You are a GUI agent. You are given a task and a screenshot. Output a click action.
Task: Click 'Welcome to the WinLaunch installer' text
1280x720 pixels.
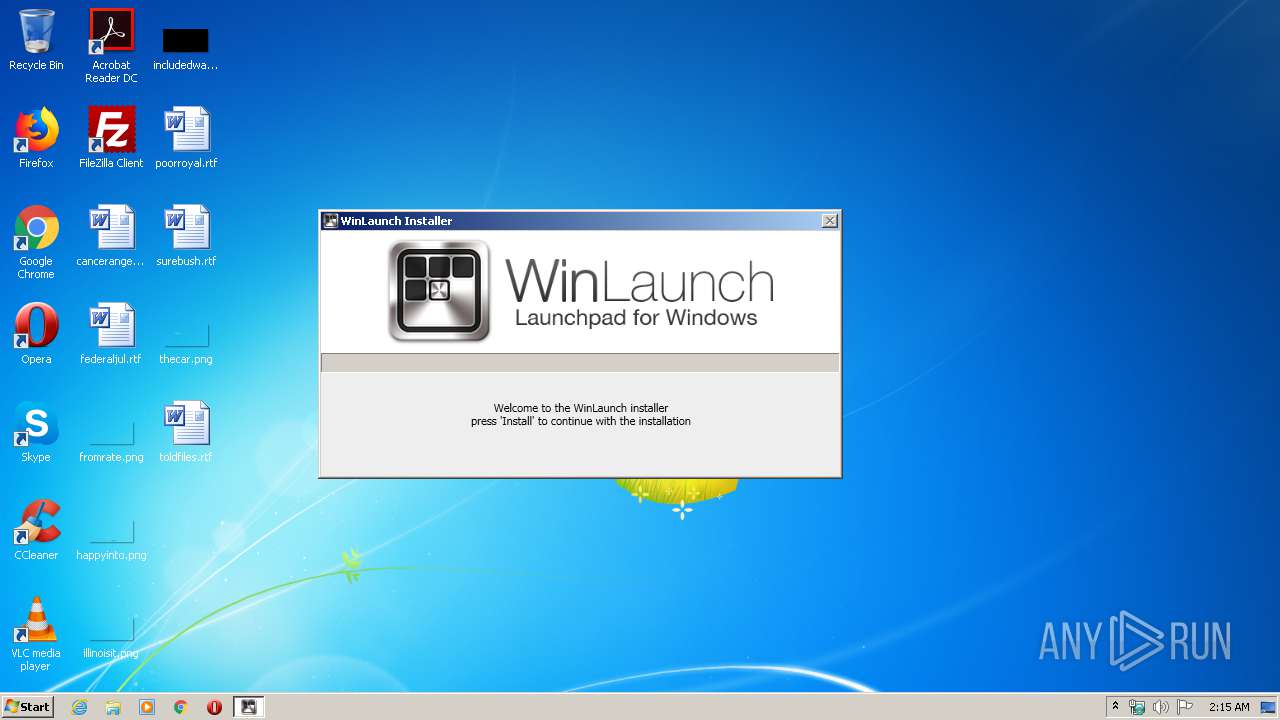(x=581, y=408)
